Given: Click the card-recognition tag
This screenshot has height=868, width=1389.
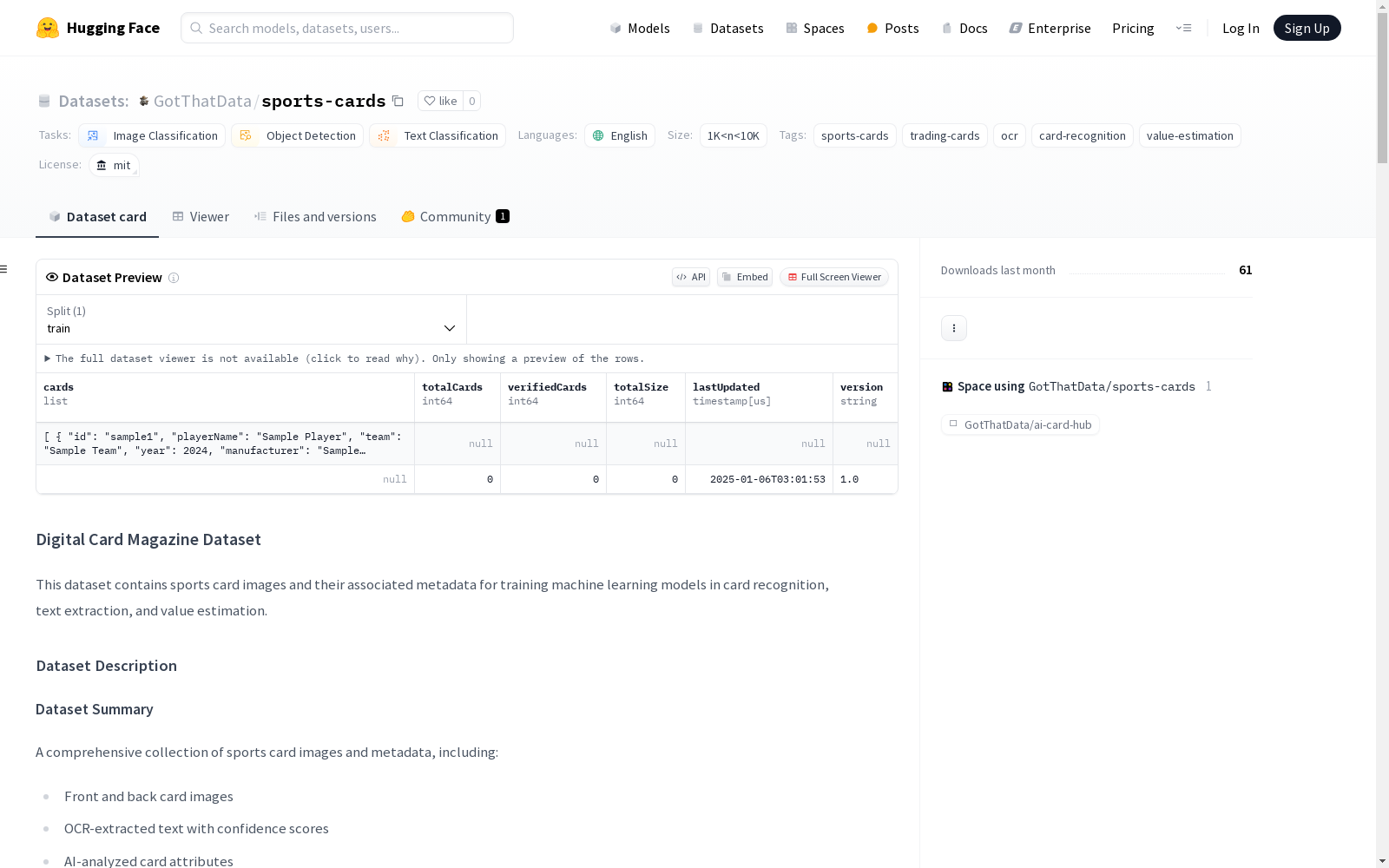Looking at the screenshot, I should 1083,135.
